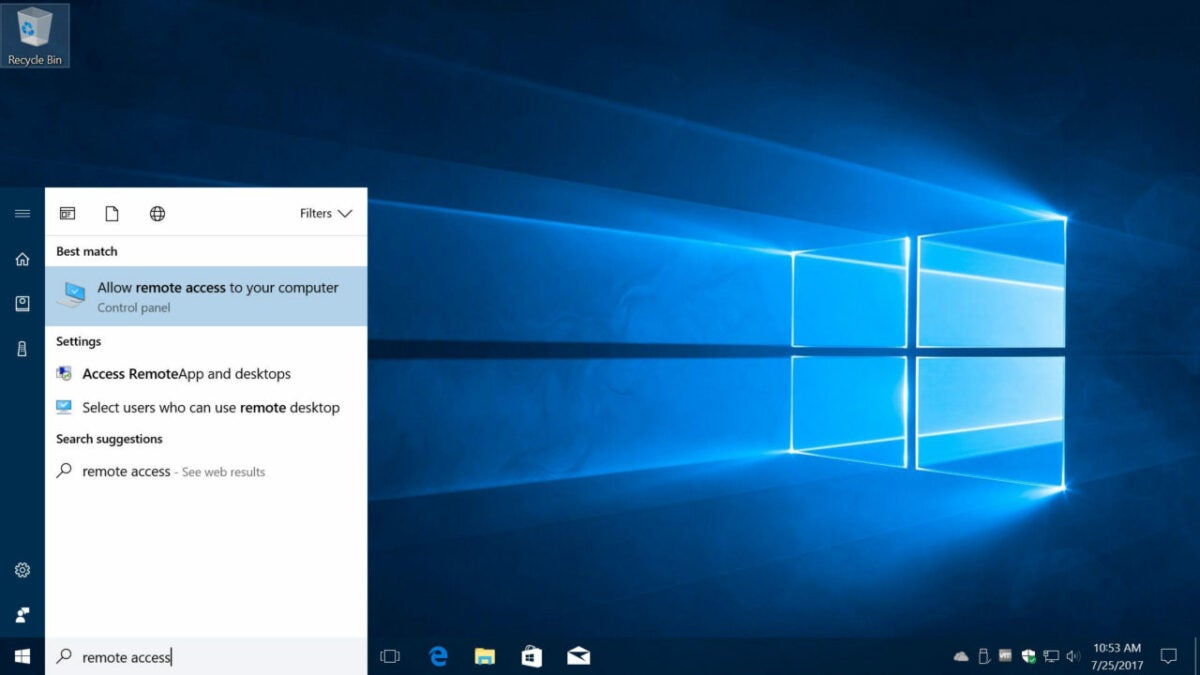Open the Microsoft Store taskbar icon

click(x=531, y=657)
